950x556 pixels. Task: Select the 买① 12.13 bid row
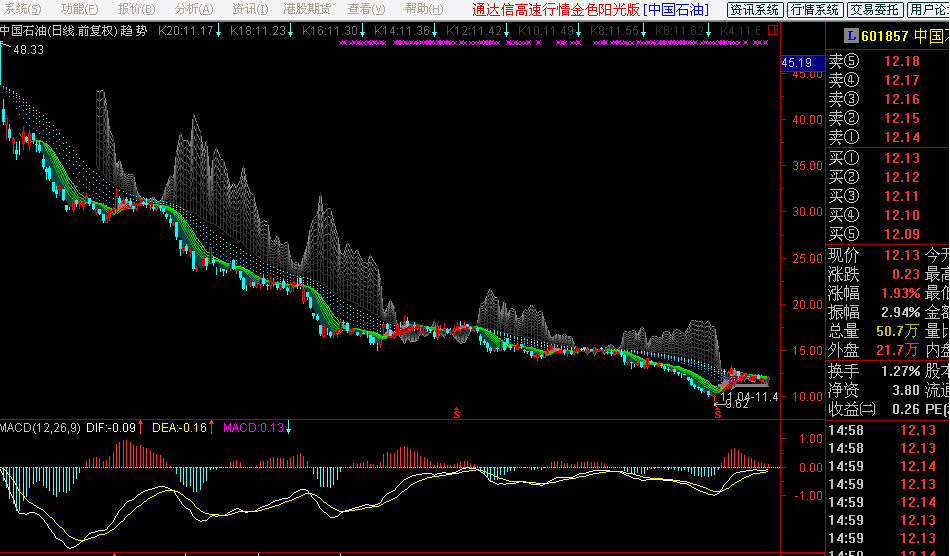888,158
